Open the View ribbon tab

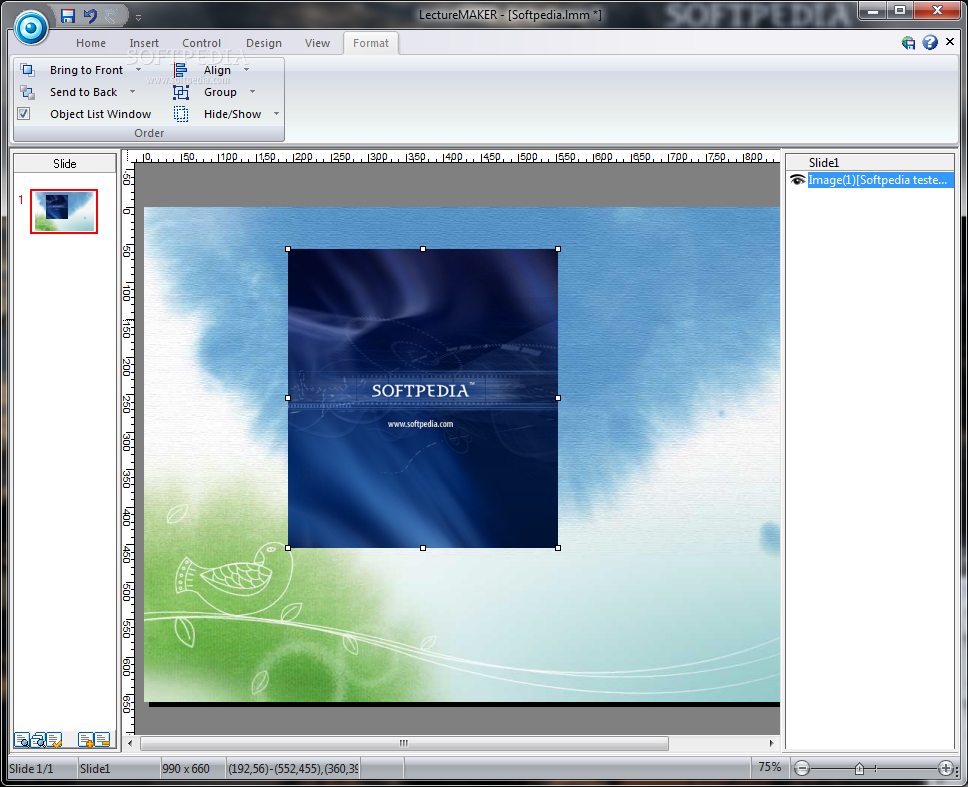tap(317, 43)
